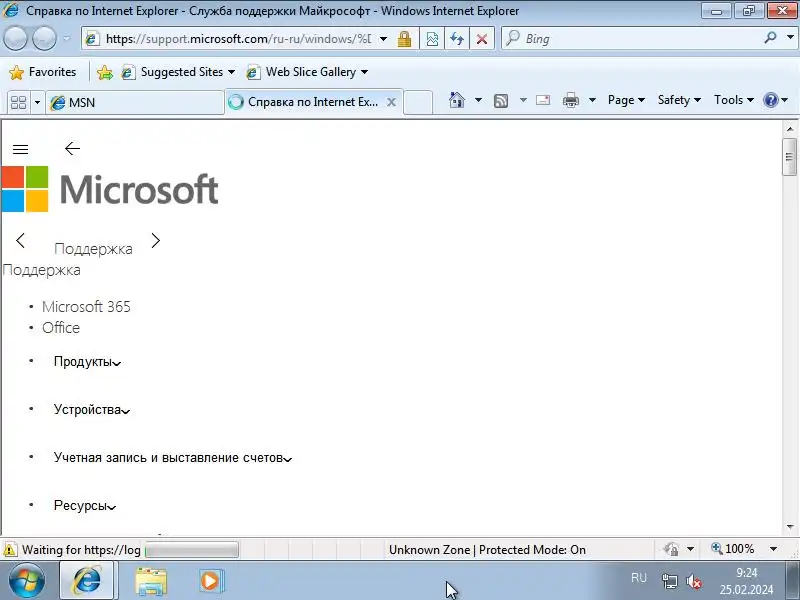The height and width of the screenshot is (600, 800).
Task: Open a new blank tab
Action: click(418, 103)
